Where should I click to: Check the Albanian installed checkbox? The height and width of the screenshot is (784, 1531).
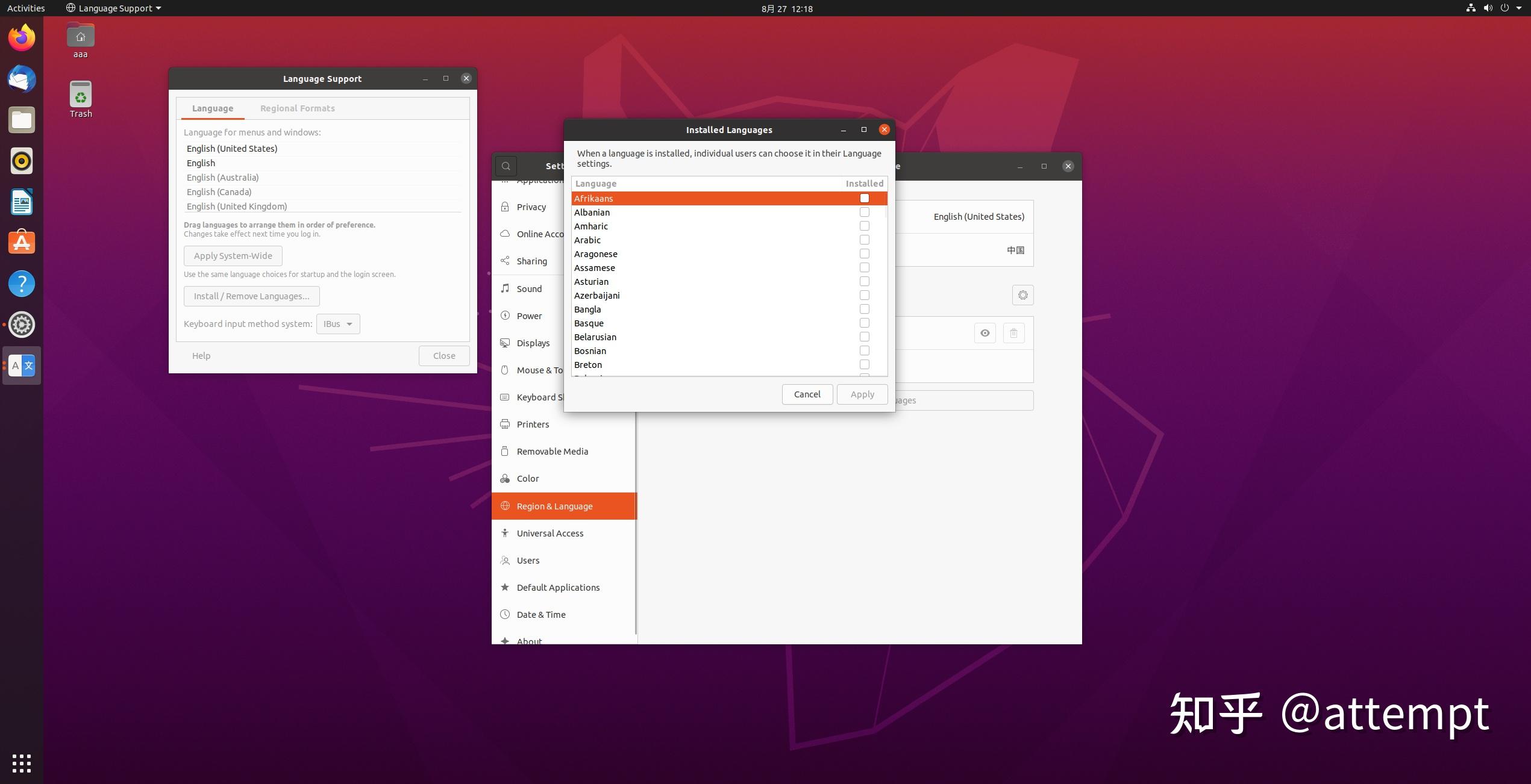pyautogui.click(x=864, y=212)
